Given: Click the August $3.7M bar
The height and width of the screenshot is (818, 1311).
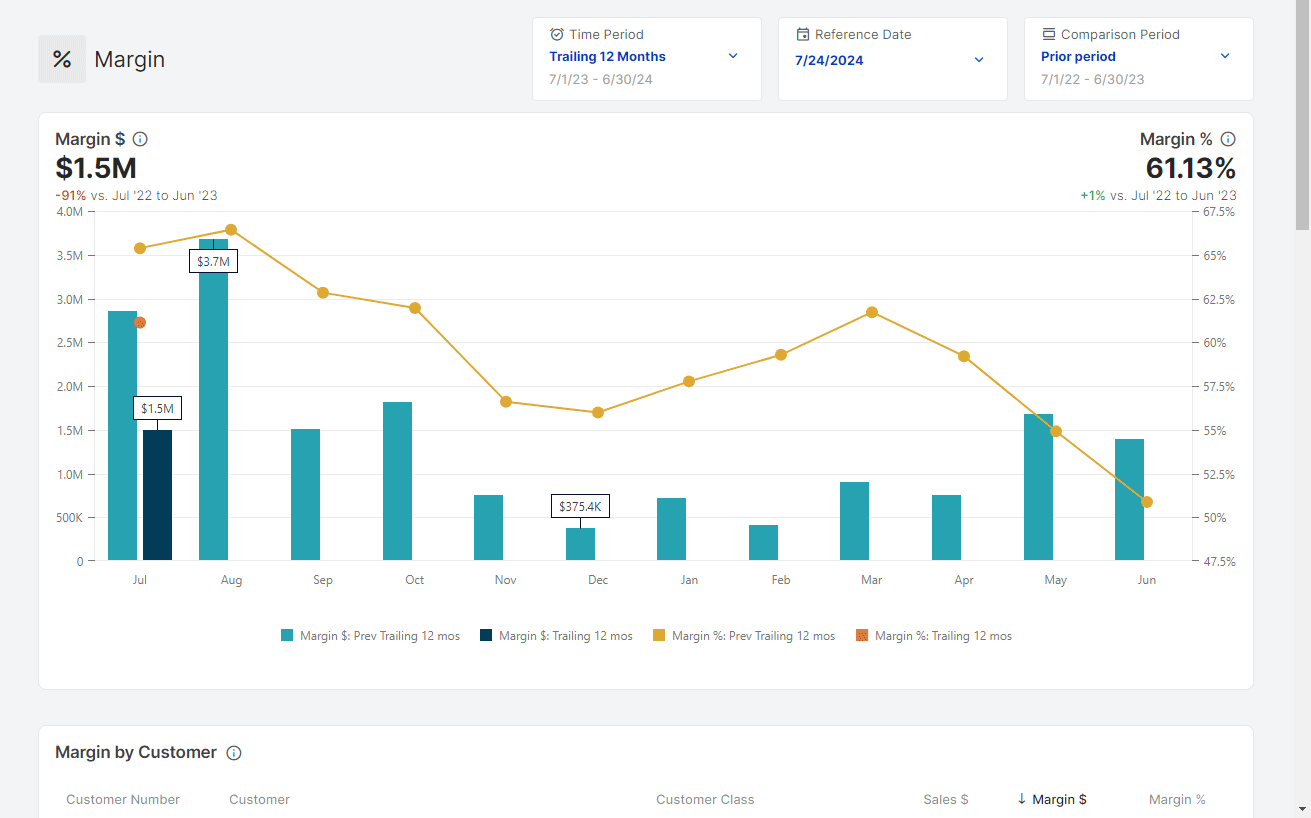Looking at the screenshot, I should (213, 420).
